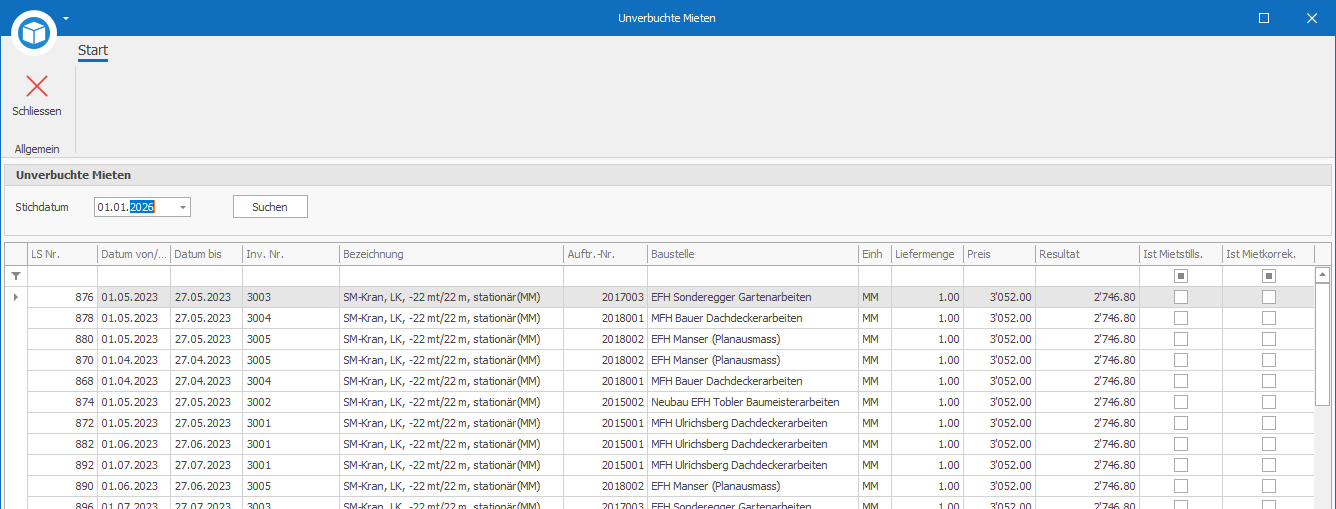Select the Start ribbon tab
Image resolution: width=1336 pixels, height=509 pixels.
click(93, 50)
